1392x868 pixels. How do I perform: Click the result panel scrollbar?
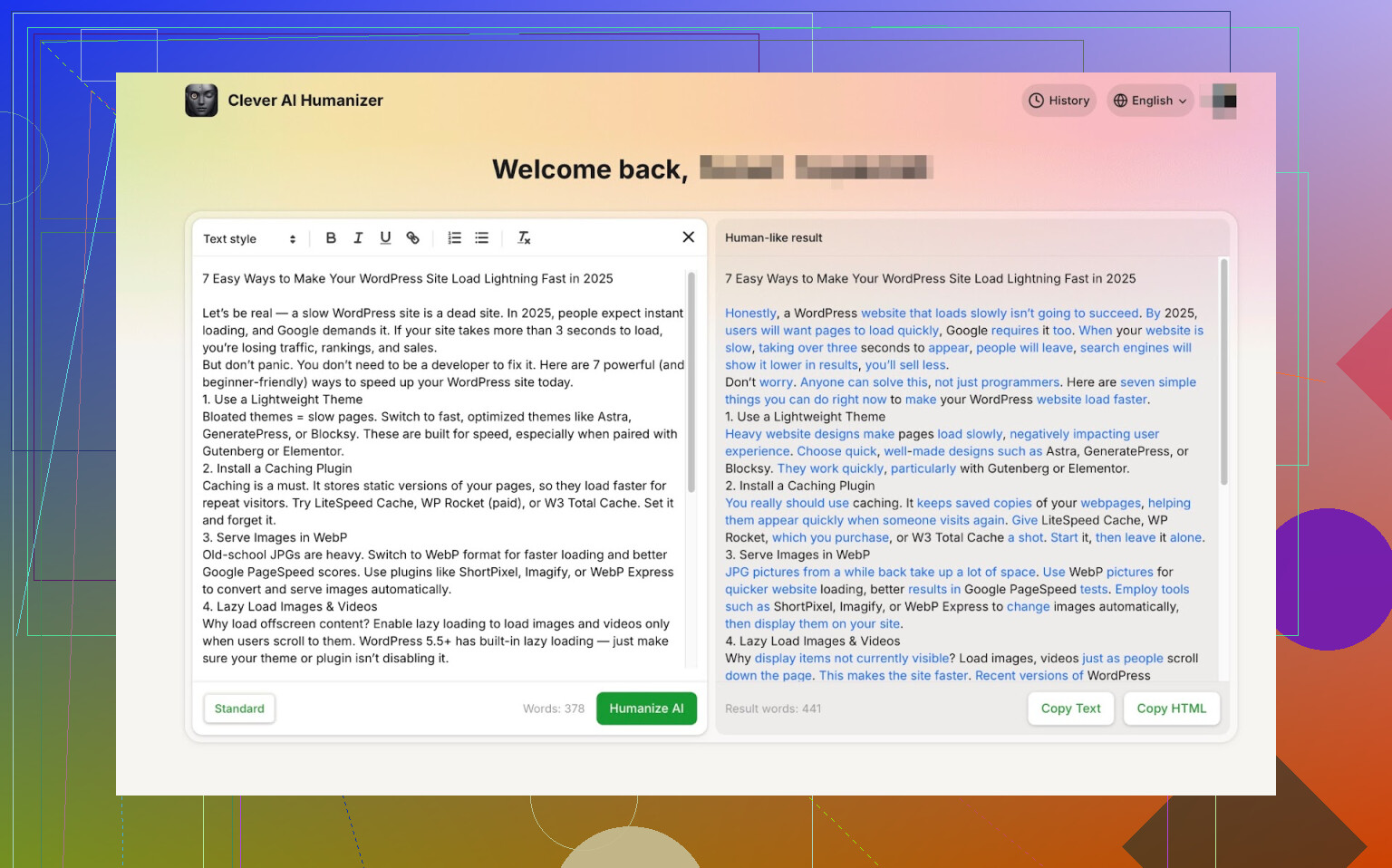(1223, 371)
